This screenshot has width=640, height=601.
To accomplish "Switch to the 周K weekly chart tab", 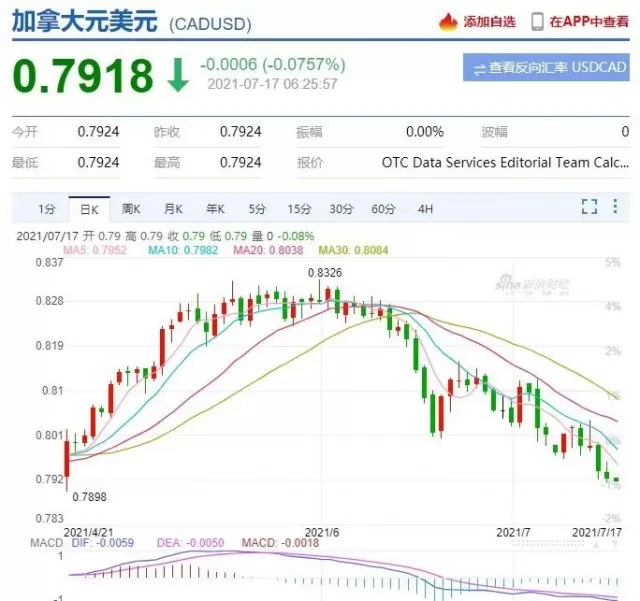I will coord(131,209).
